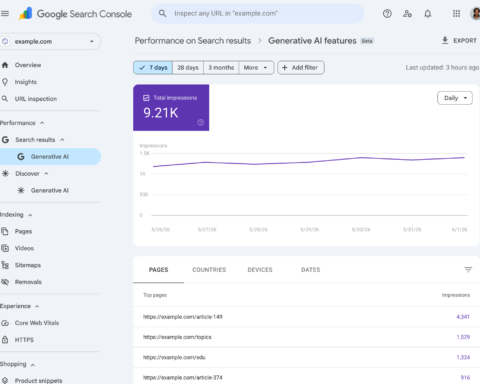Open the article-149 page row
The image size is (480, 384).
306,317
